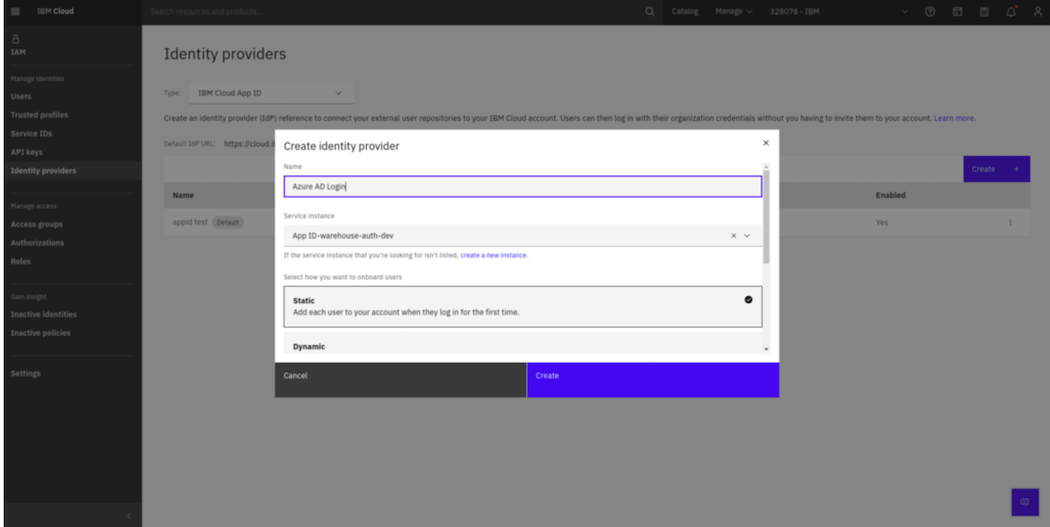This screenshot has width=1050, height=527.
Task: Click Create in the dialog
Action: tap(653, 380)
